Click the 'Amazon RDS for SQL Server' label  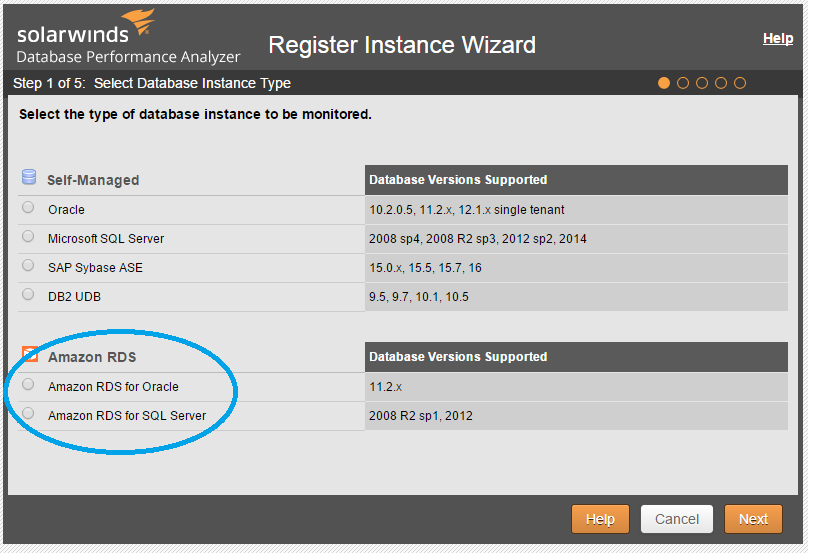coord(127,416)
